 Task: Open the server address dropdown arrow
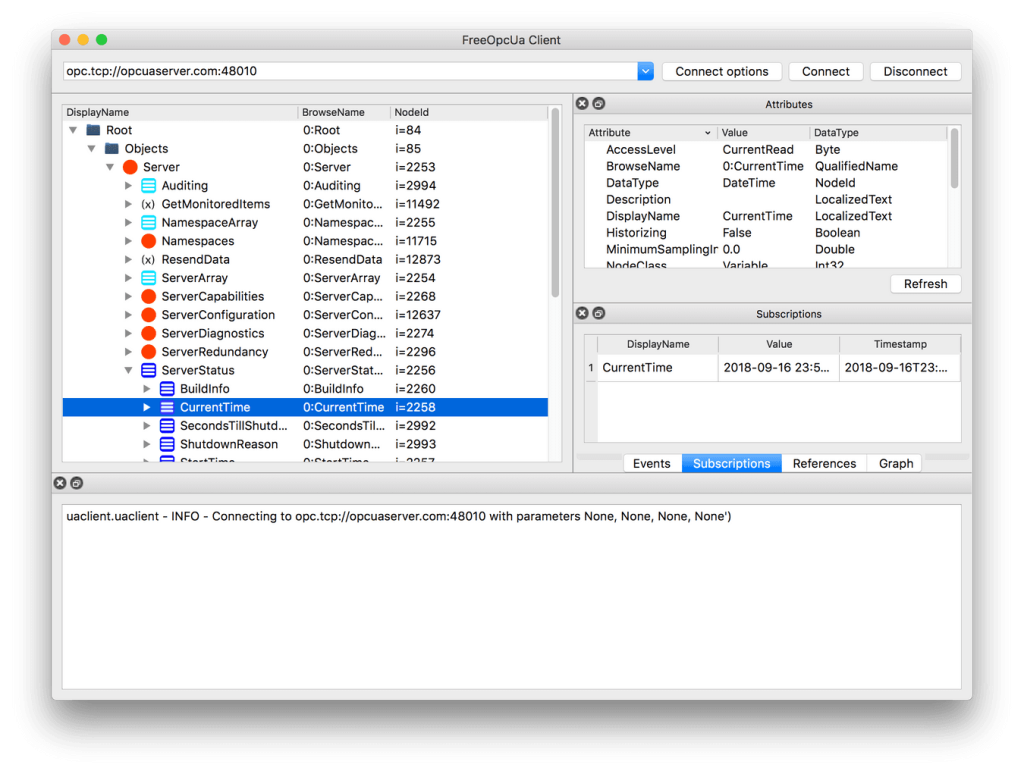pos(645,71)
